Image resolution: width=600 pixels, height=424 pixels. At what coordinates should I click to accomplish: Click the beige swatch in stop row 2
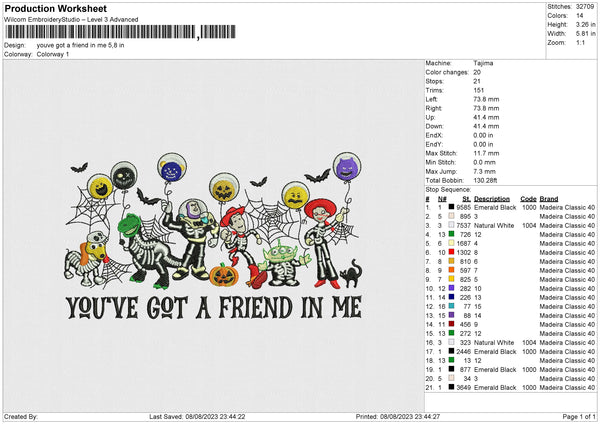tap(451, 216)
